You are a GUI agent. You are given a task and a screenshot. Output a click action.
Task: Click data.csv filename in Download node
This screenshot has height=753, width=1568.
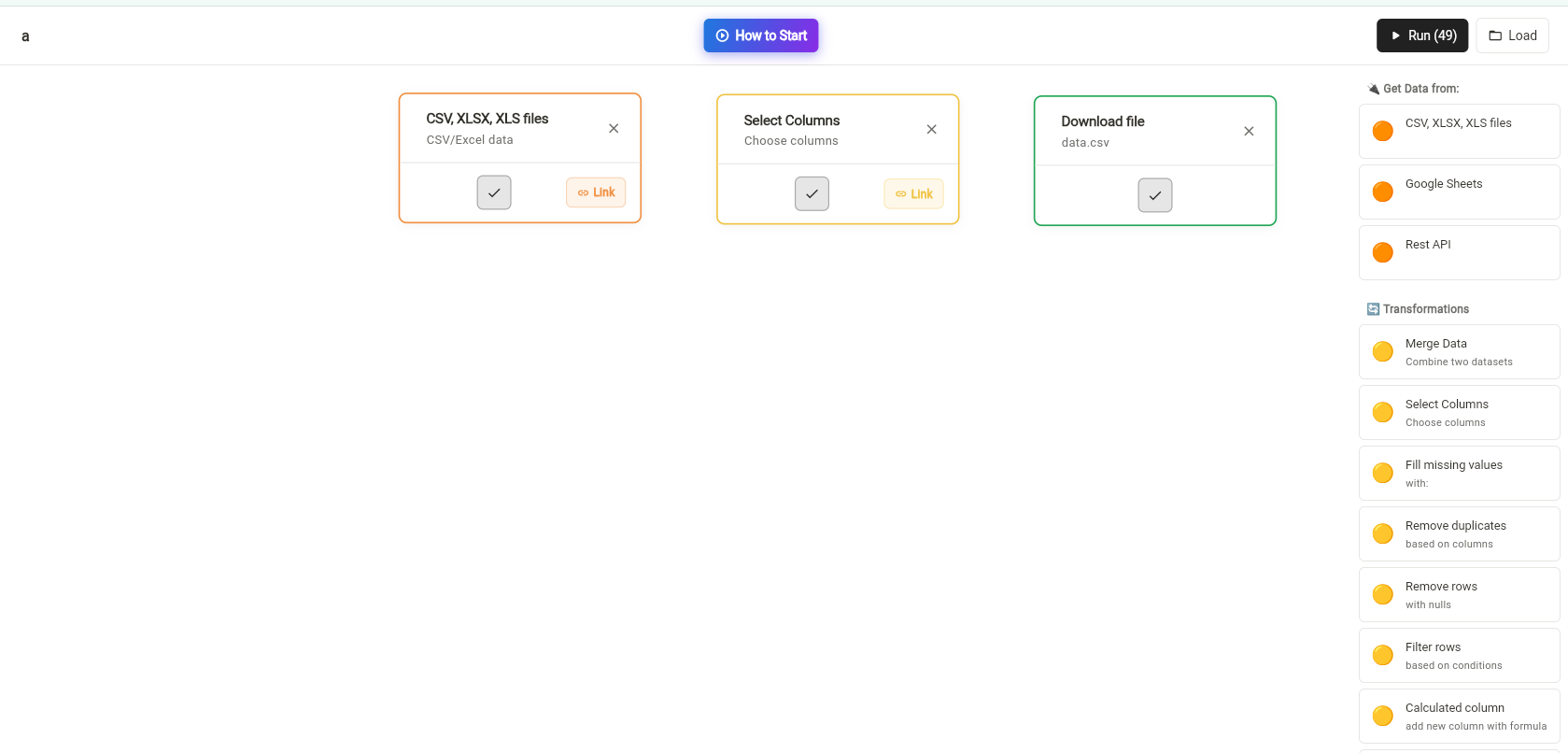click(x=1085, y=143)
